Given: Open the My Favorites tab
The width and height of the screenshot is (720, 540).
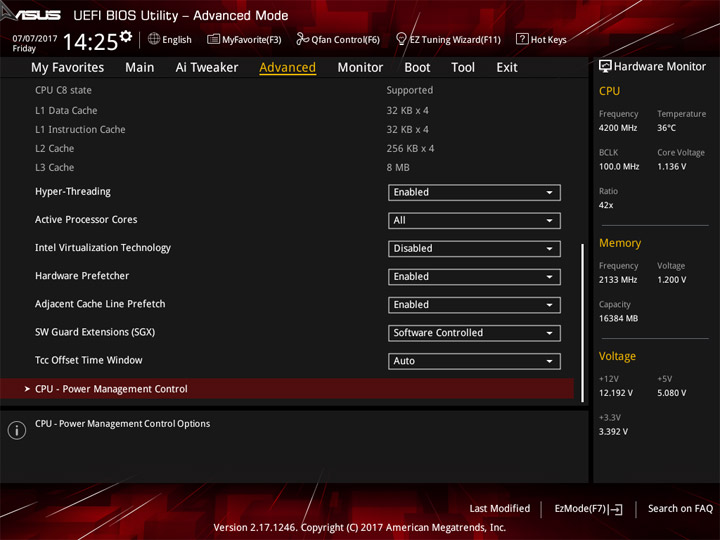Looking at the screenshot, I should [x=68, y=68].
